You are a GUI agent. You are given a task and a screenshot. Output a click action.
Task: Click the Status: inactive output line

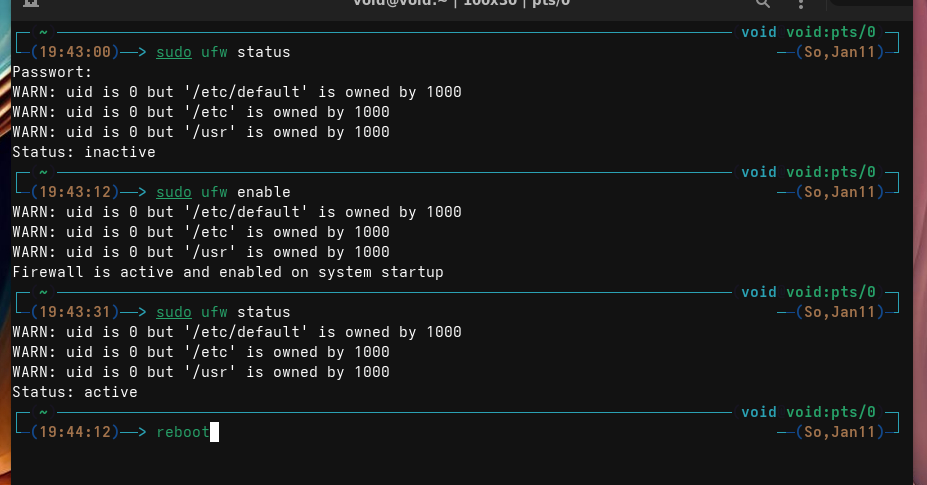click(84, 152)
